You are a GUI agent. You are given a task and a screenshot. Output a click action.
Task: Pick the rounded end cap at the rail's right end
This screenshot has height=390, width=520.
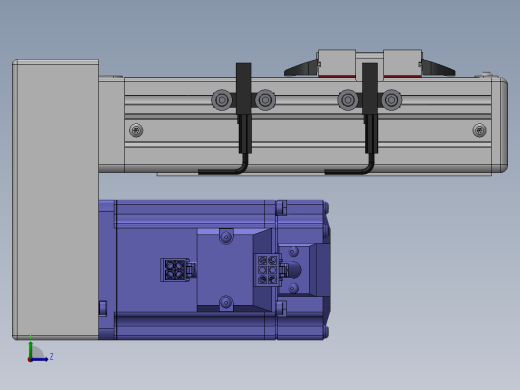pos(500,125)
